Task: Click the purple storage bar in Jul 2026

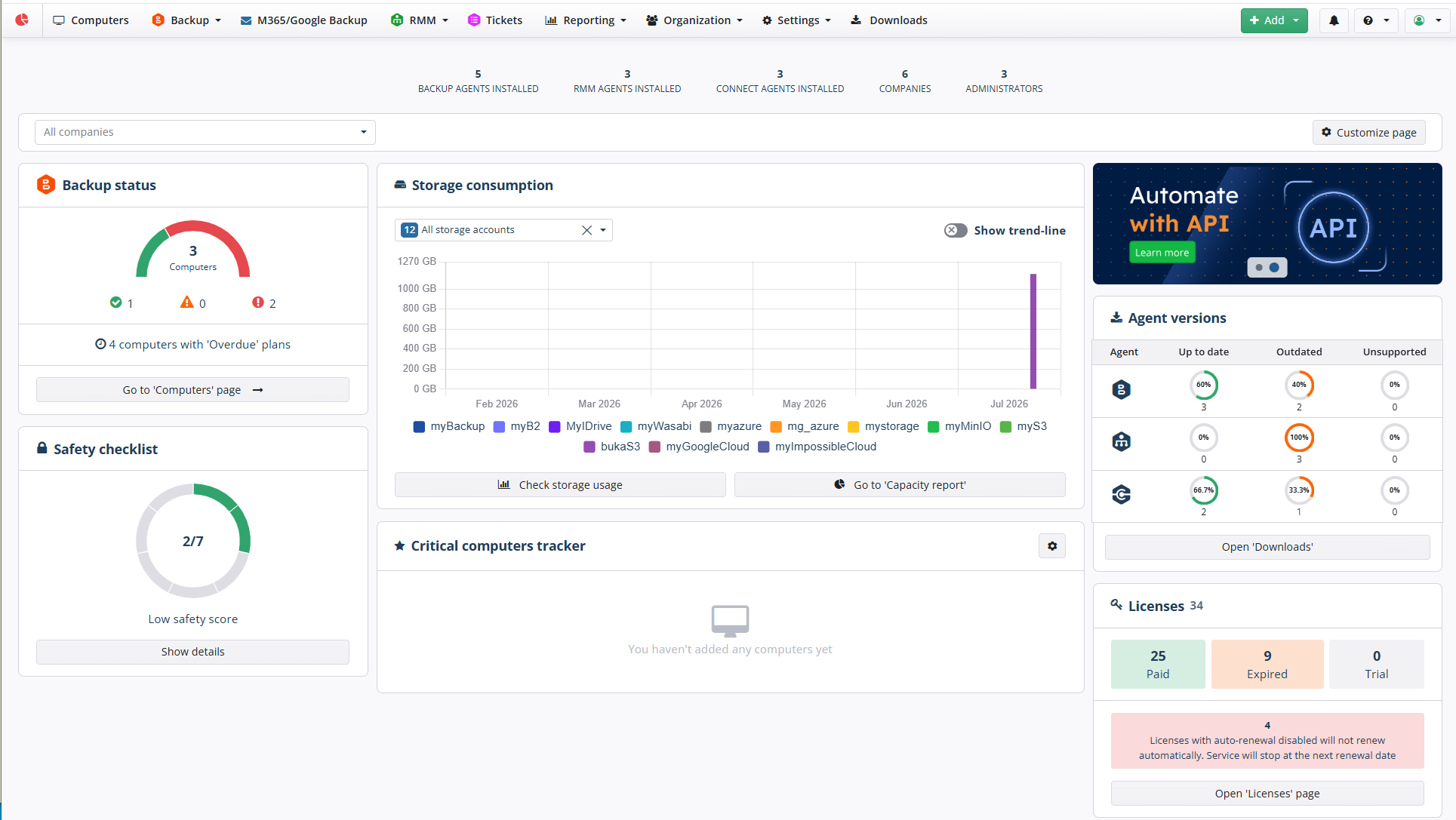Action: click(x=1033, y=331)
